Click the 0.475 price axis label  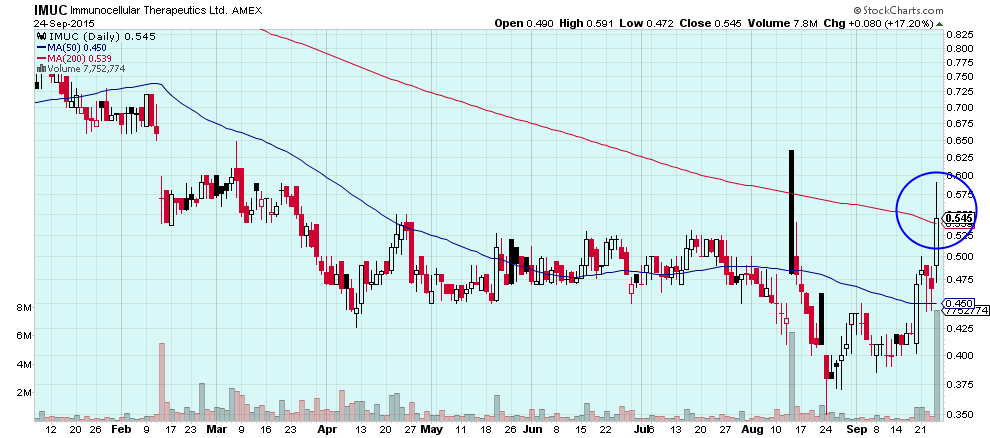point(959,279)
